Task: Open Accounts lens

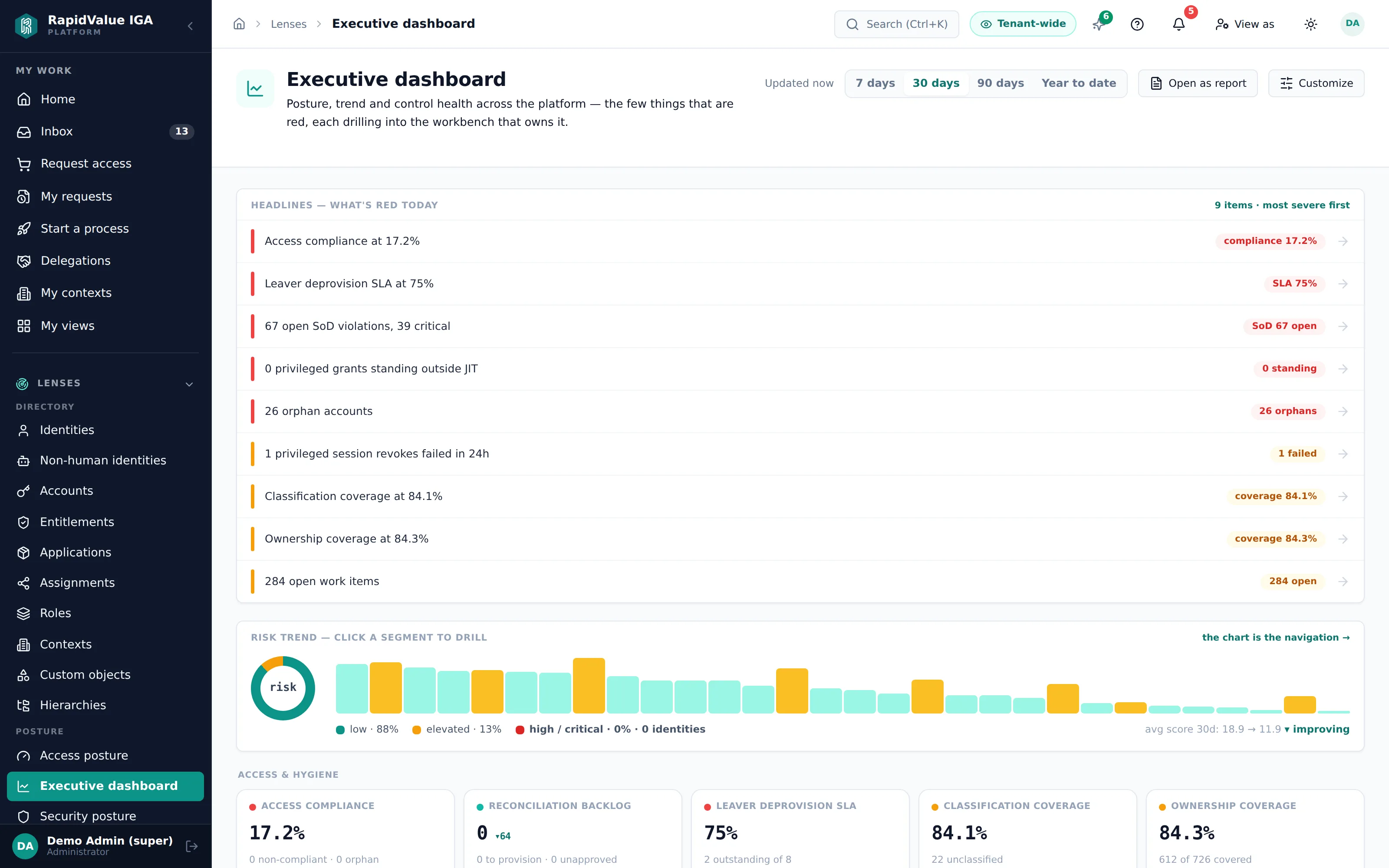Action: tap(105, 491)
